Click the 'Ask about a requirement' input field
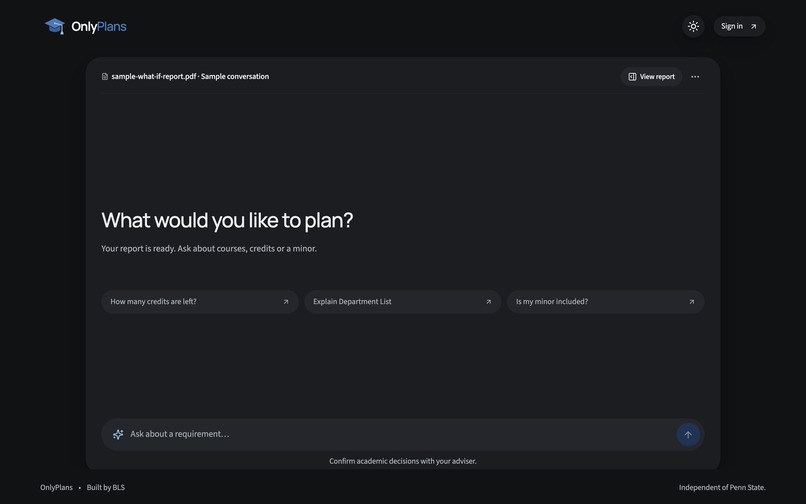 coord(401,435)
